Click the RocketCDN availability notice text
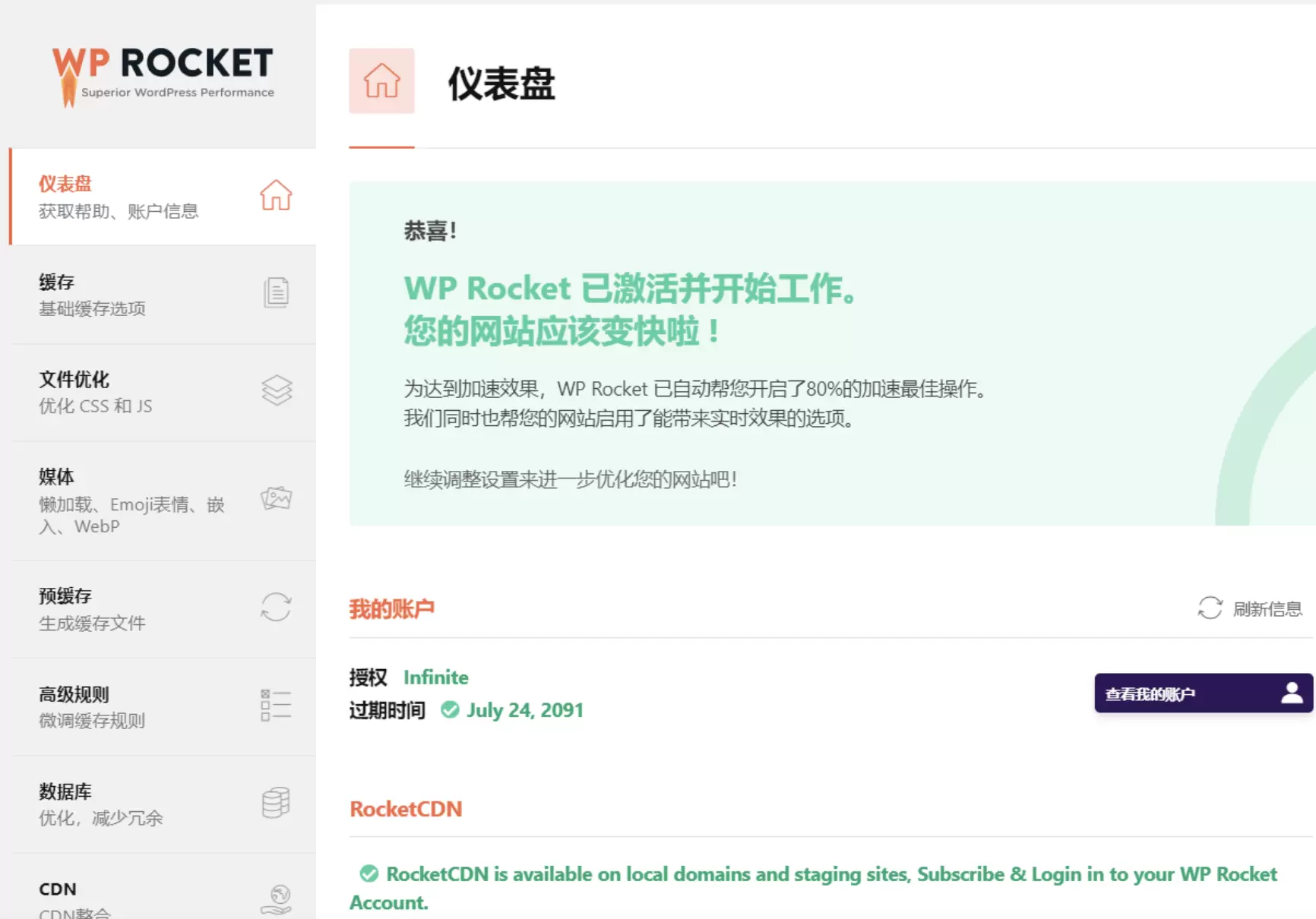 click(x=814, y=888)
